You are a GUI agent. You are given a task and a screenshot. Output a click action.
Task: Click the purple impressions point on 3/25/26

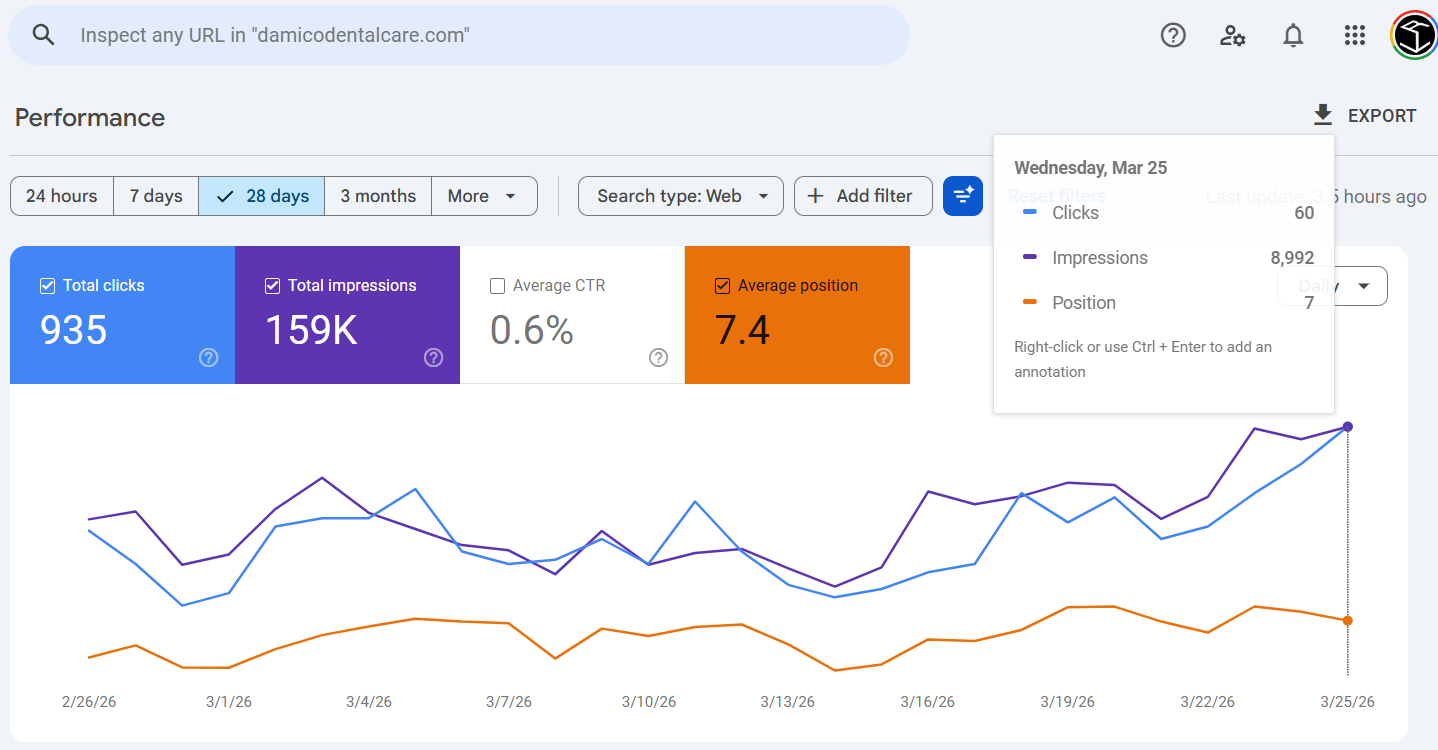1347,427
